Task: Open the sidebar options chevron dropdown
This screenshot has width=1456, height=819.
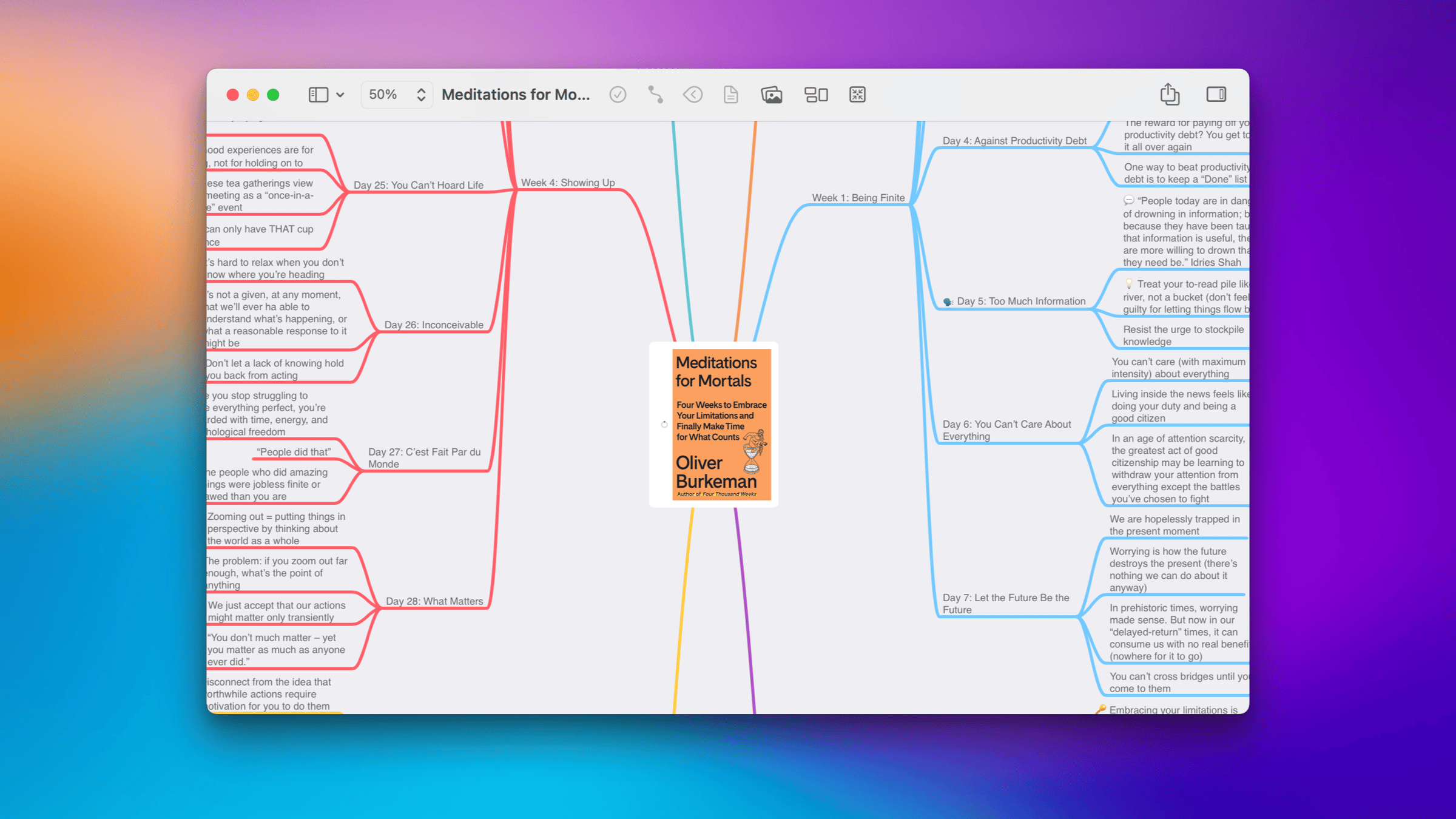Action: coord(340,95)
